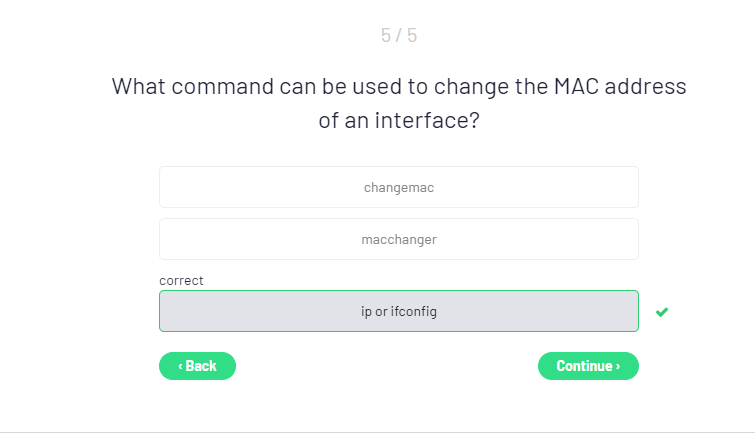Click the 'macchanger' text label
The width and height of the screenshot is (755, 448).
tap(398, 239)
